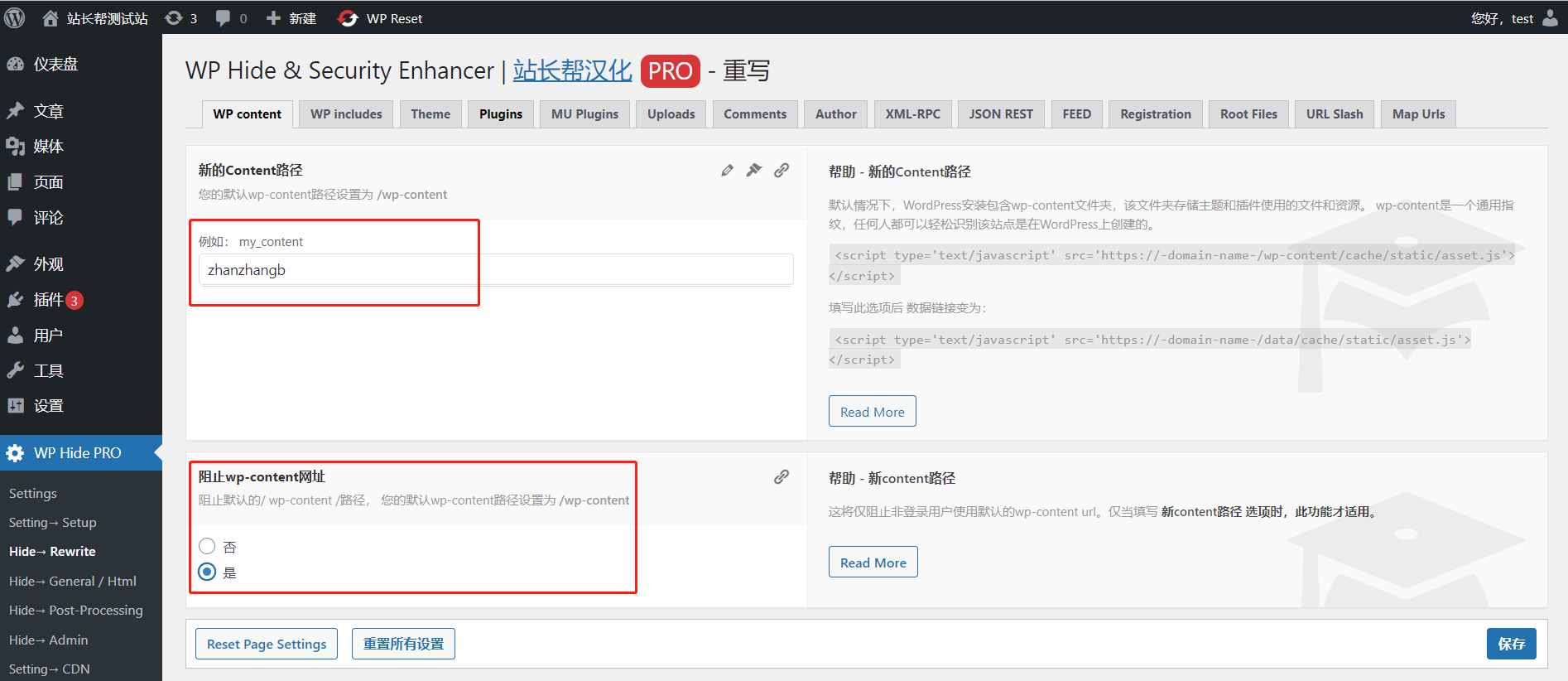Click the pin icon for Content path
This screenshot has width=1568, height=681.
coord(754,171)
